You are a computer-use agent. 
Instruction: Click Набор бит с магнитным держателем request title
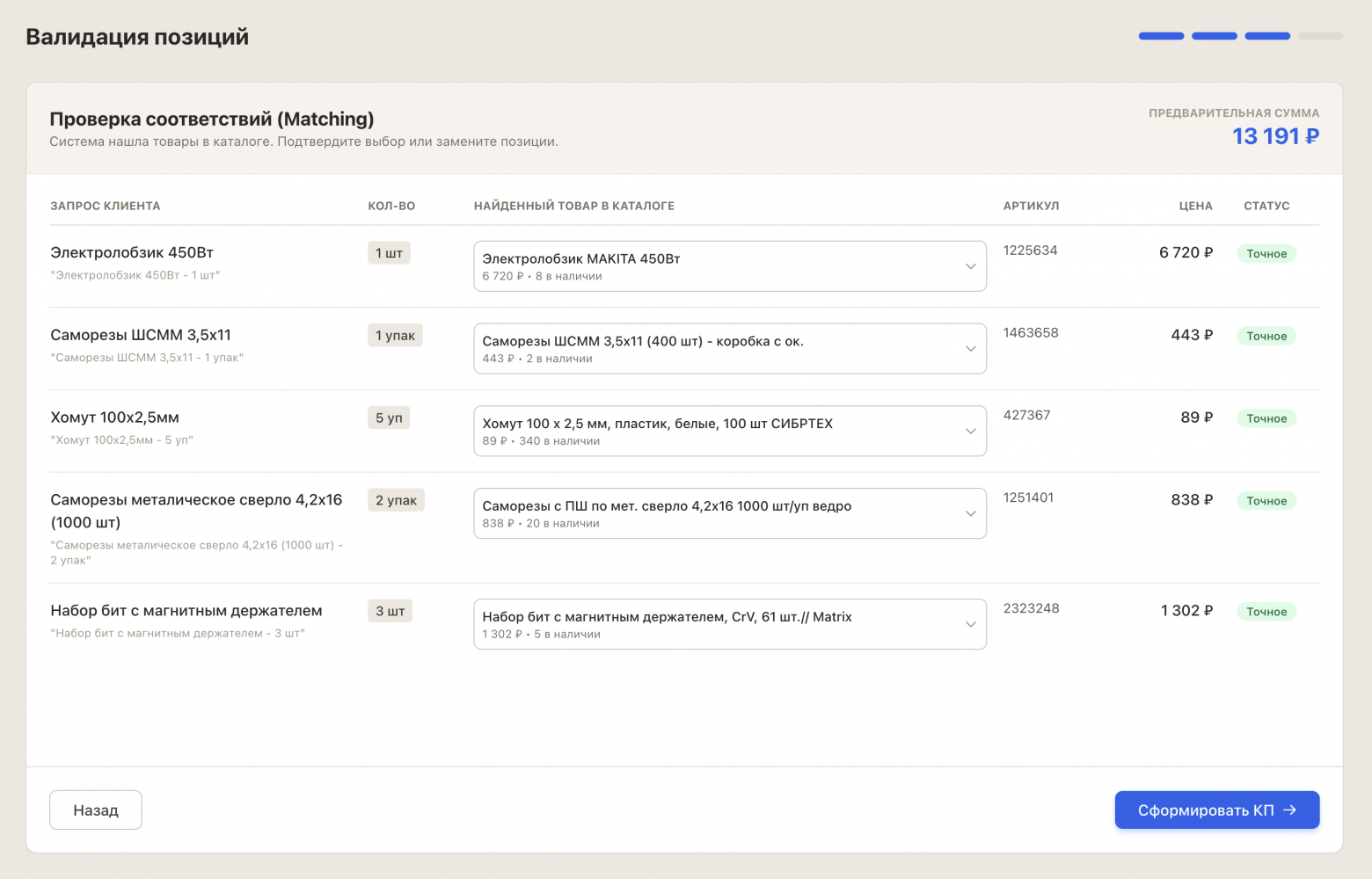[186, 611]
